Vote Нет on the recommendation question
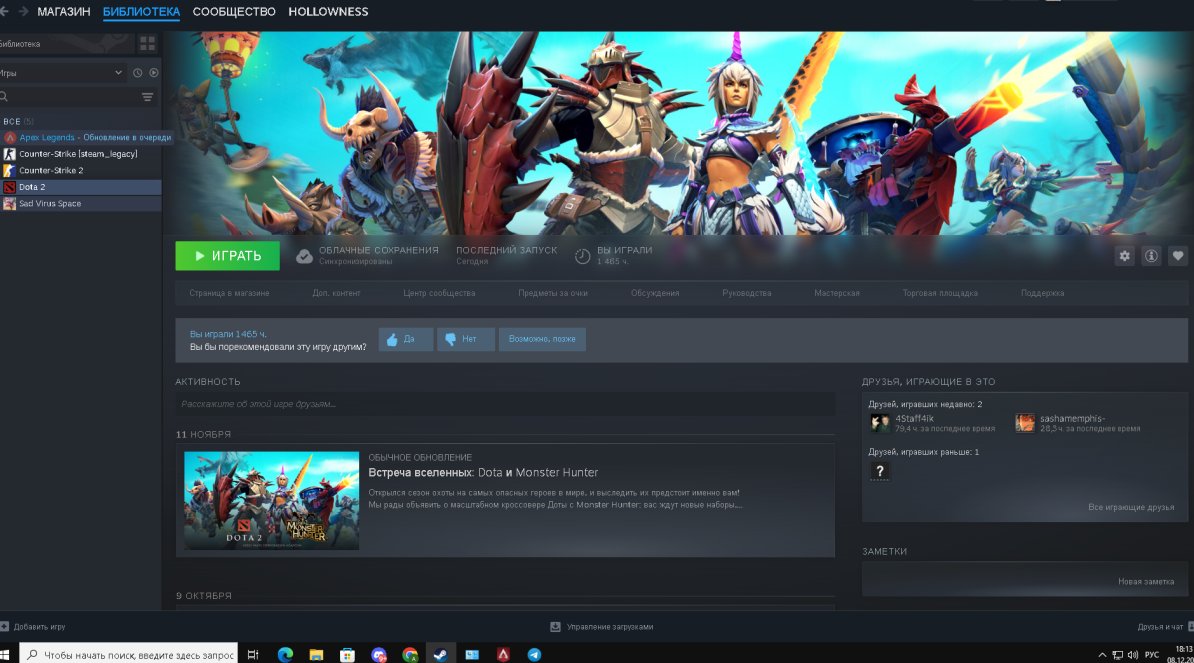 tap(465, 339)
